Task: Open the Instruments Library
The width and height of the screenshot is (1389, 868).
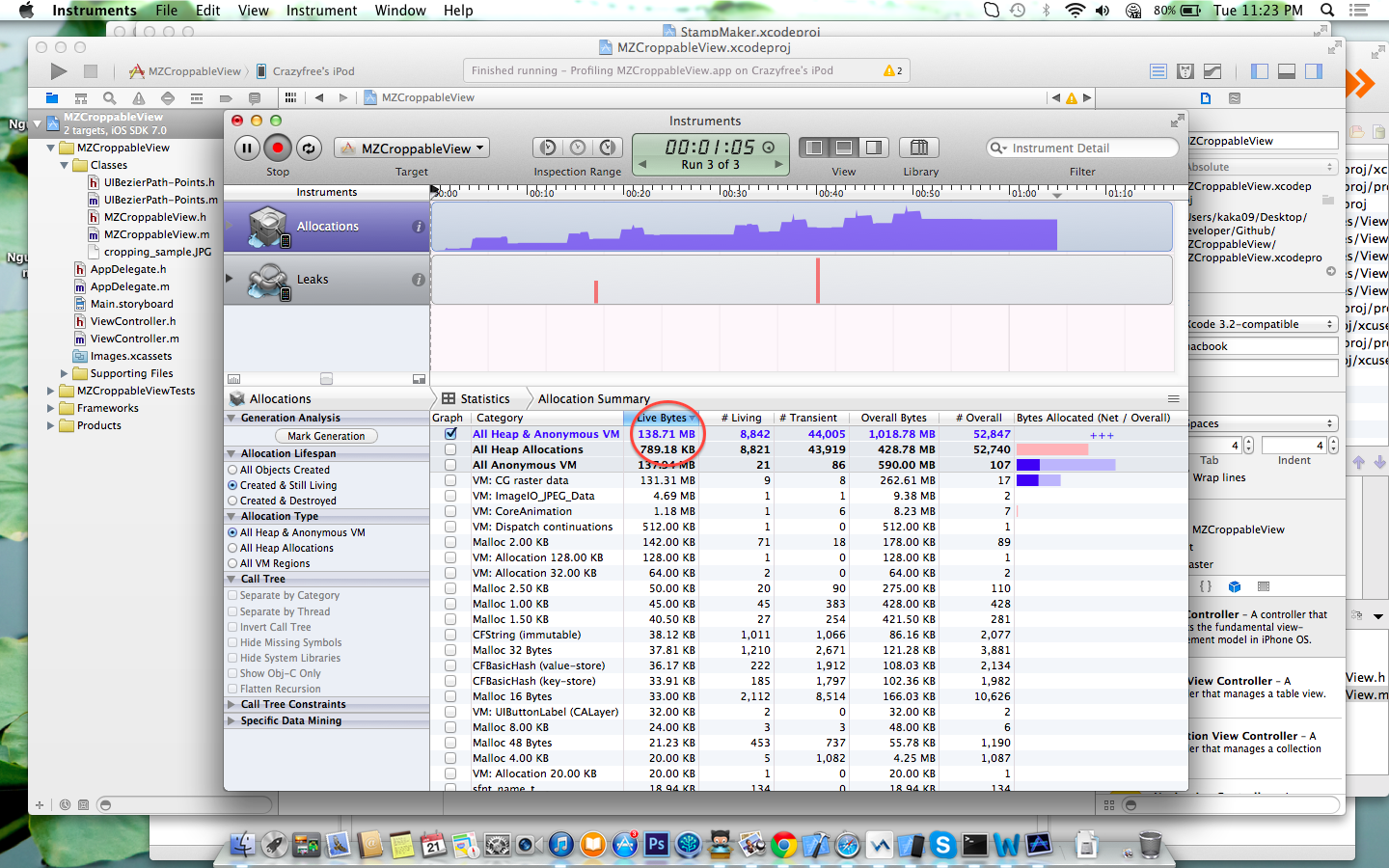Action: click(x=919, y=148)
